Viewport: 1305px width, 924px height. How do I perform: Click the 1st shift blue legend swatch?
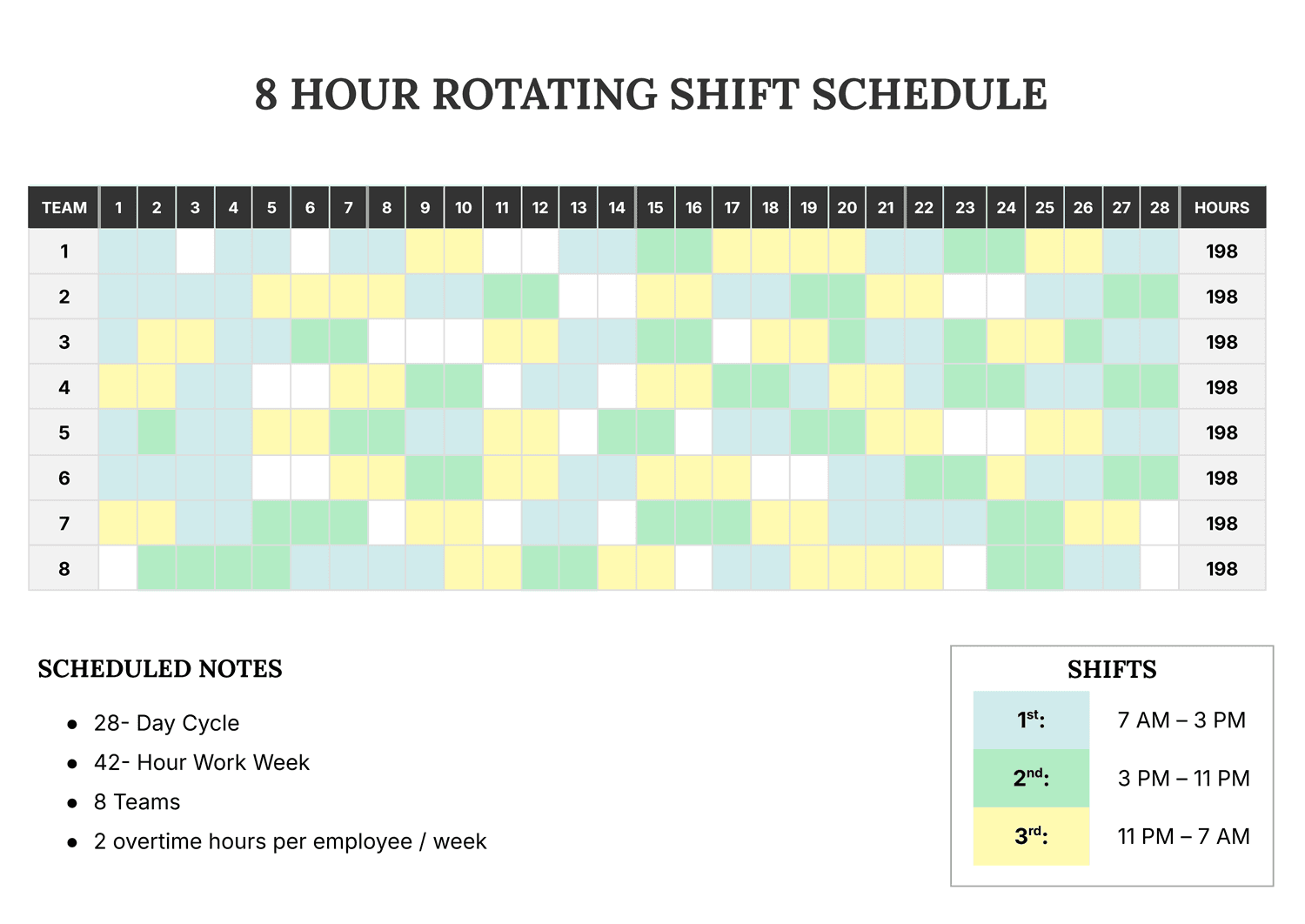click(1031, 720)
